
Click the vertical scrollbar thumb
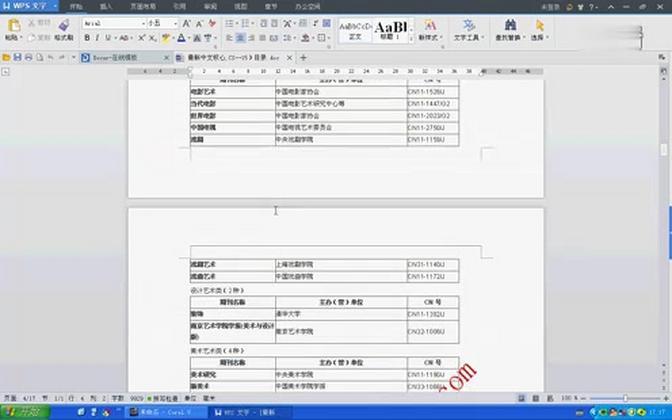click(x=664, y=150)
